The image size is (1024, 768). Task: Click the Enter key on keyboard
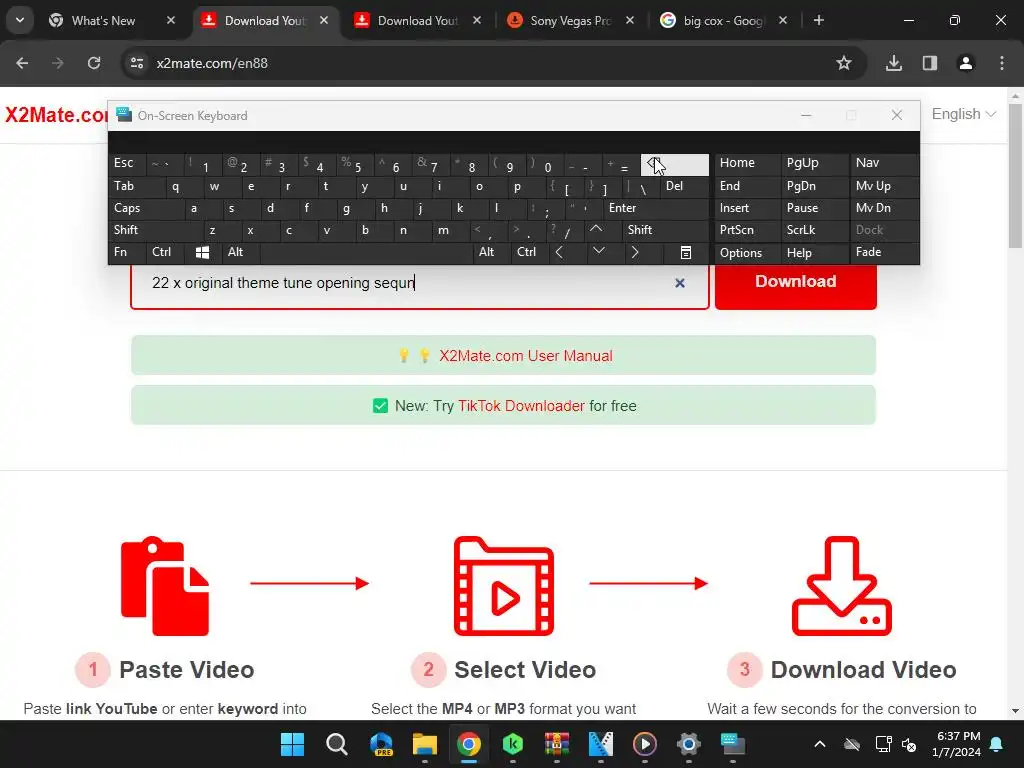[x=656, y=208]
